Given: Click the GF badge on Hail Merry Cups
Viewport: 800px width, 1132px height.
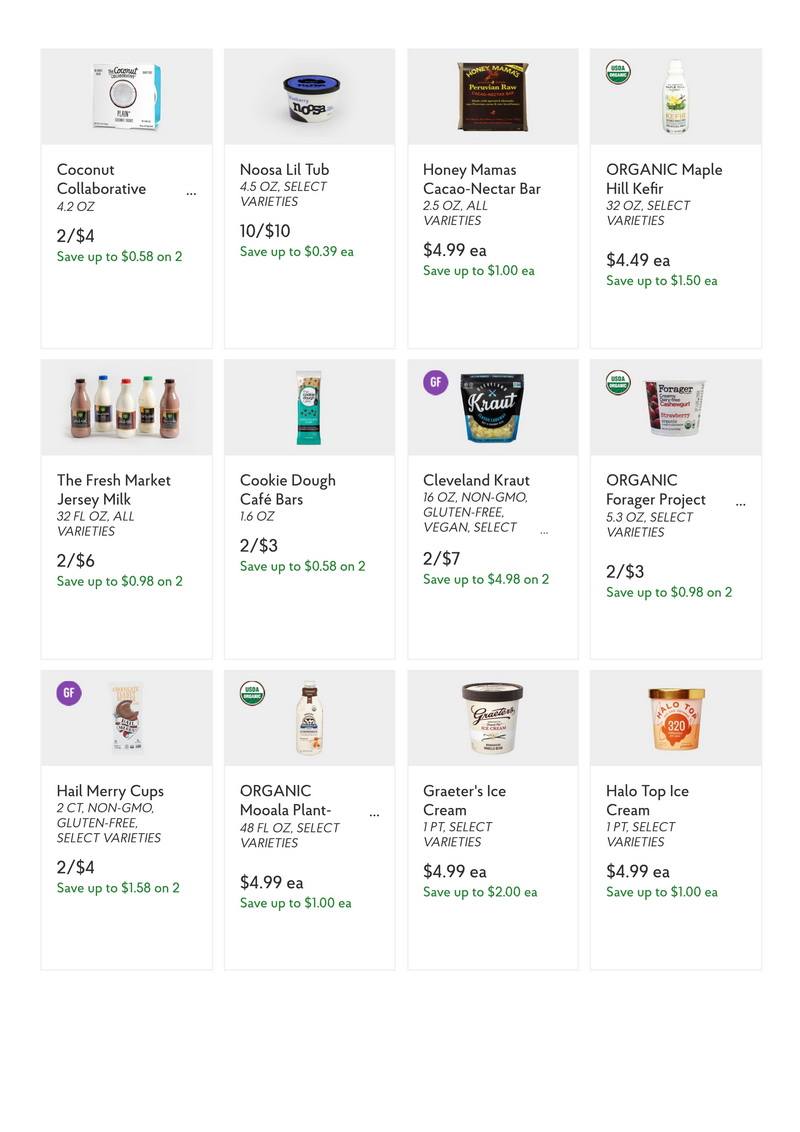Looking at the screenshot, I should click(x=69, y=693).
